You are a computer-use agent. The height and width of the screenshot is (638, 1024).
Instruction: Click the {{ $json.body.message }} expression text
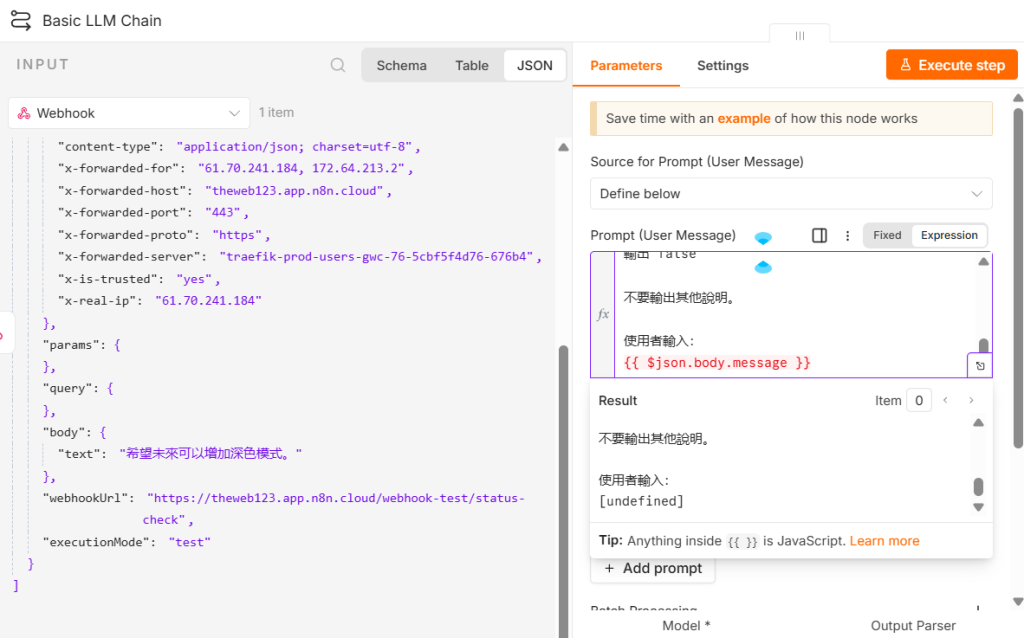coord(717,362)
